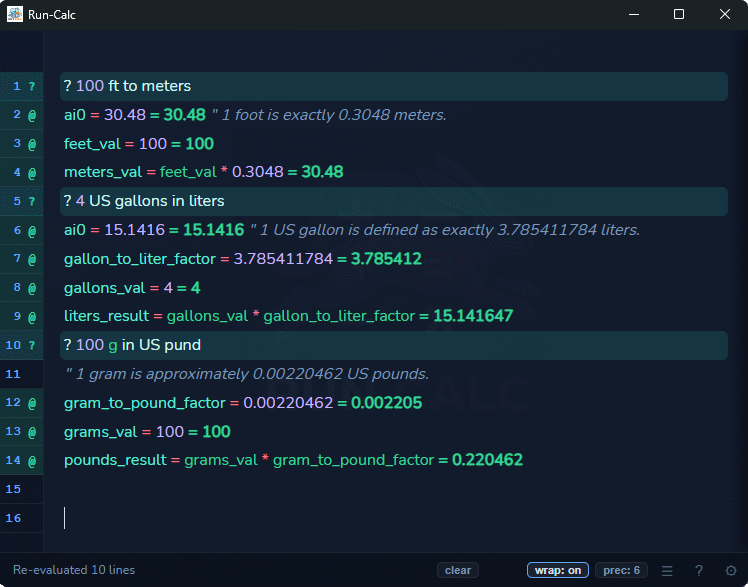Click the result 30.48 on the meters_val line
748x587 pixels.
[x=322, y=172]
